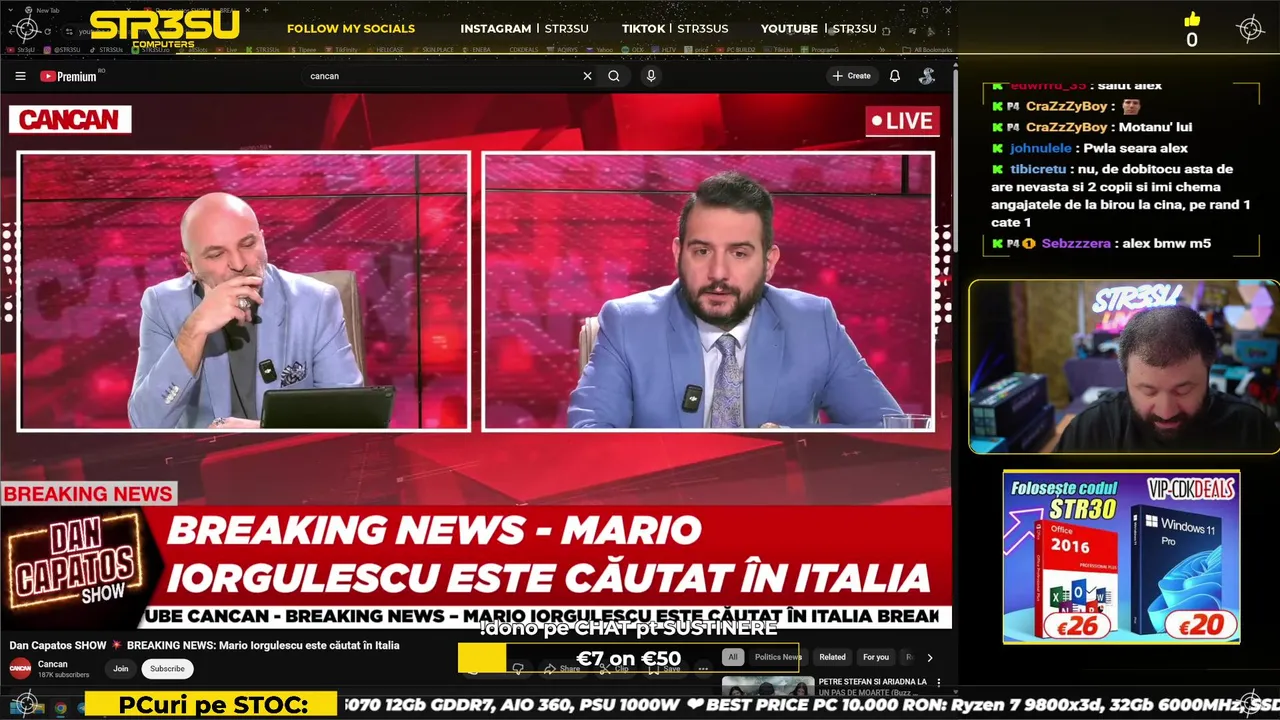
Task: Open the OLX bookmark
Action: (x=634, y=49)
